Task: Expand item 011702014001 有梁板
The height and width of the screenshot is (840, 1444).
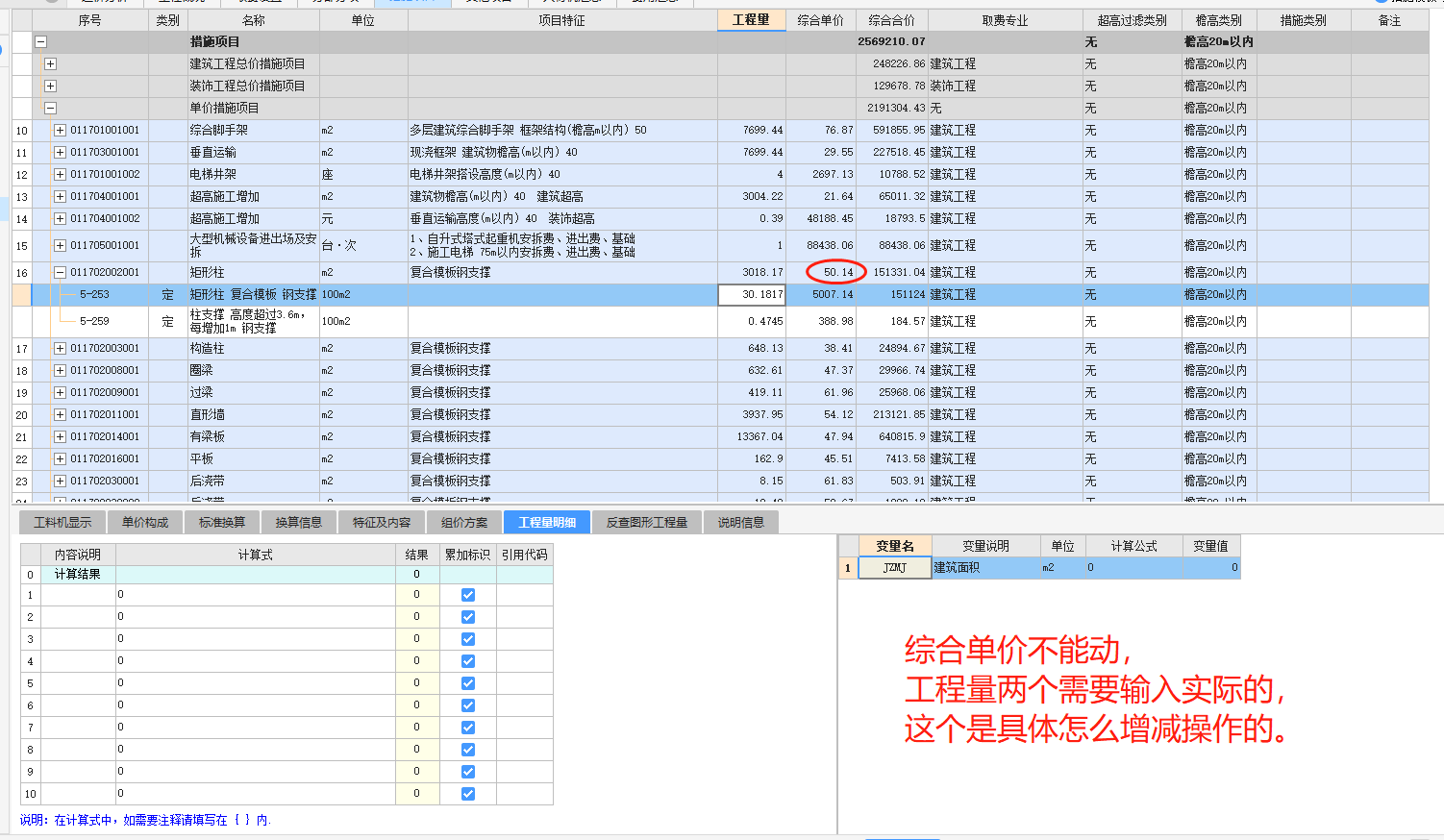Action: click(60, 437)
